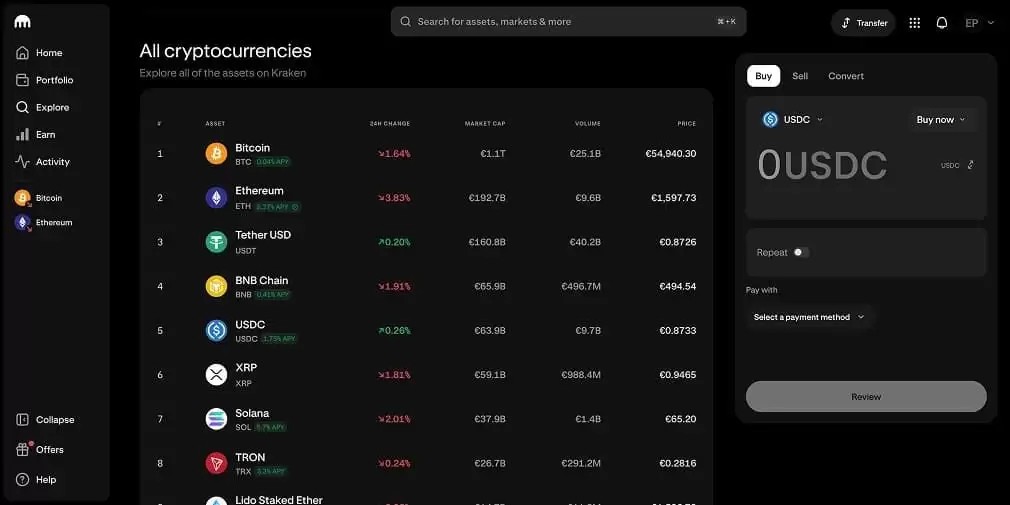The image size is (1010, 505).
Task: Select the Buy tab
Action: tap(763, 76)
